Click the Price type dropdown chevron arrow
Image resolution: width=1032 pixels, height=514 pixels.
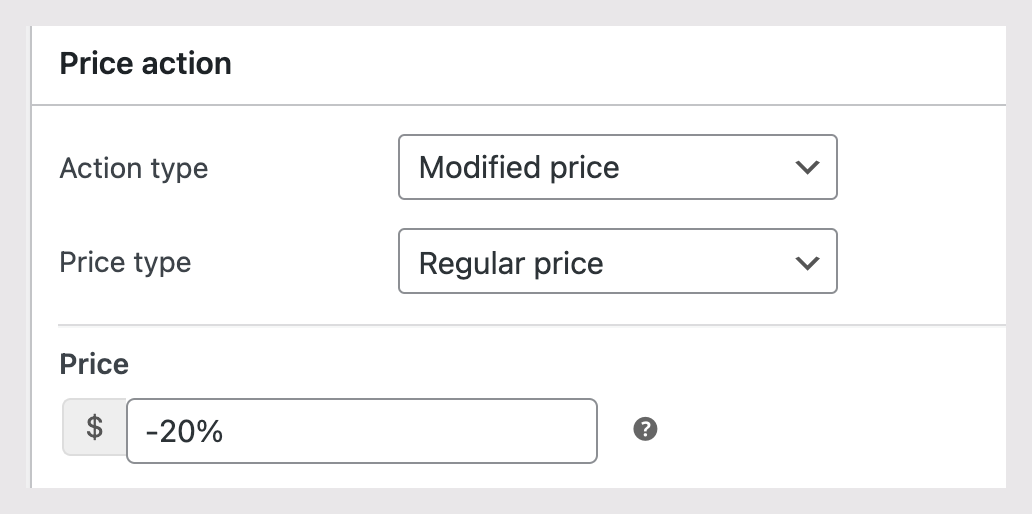click(x=807, y=263)
